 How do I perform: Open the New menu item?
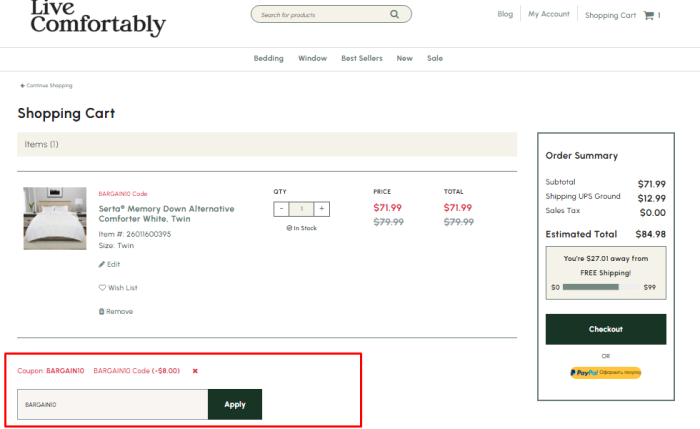pyautogui.click(x=404, y=58)
